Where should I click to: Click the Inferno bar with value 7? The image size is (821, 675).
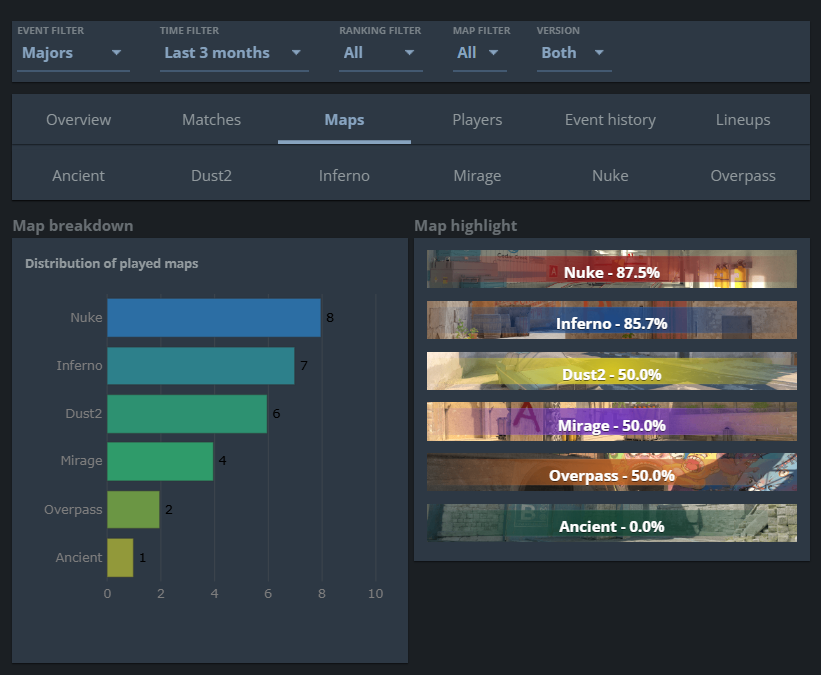[201, 366]
